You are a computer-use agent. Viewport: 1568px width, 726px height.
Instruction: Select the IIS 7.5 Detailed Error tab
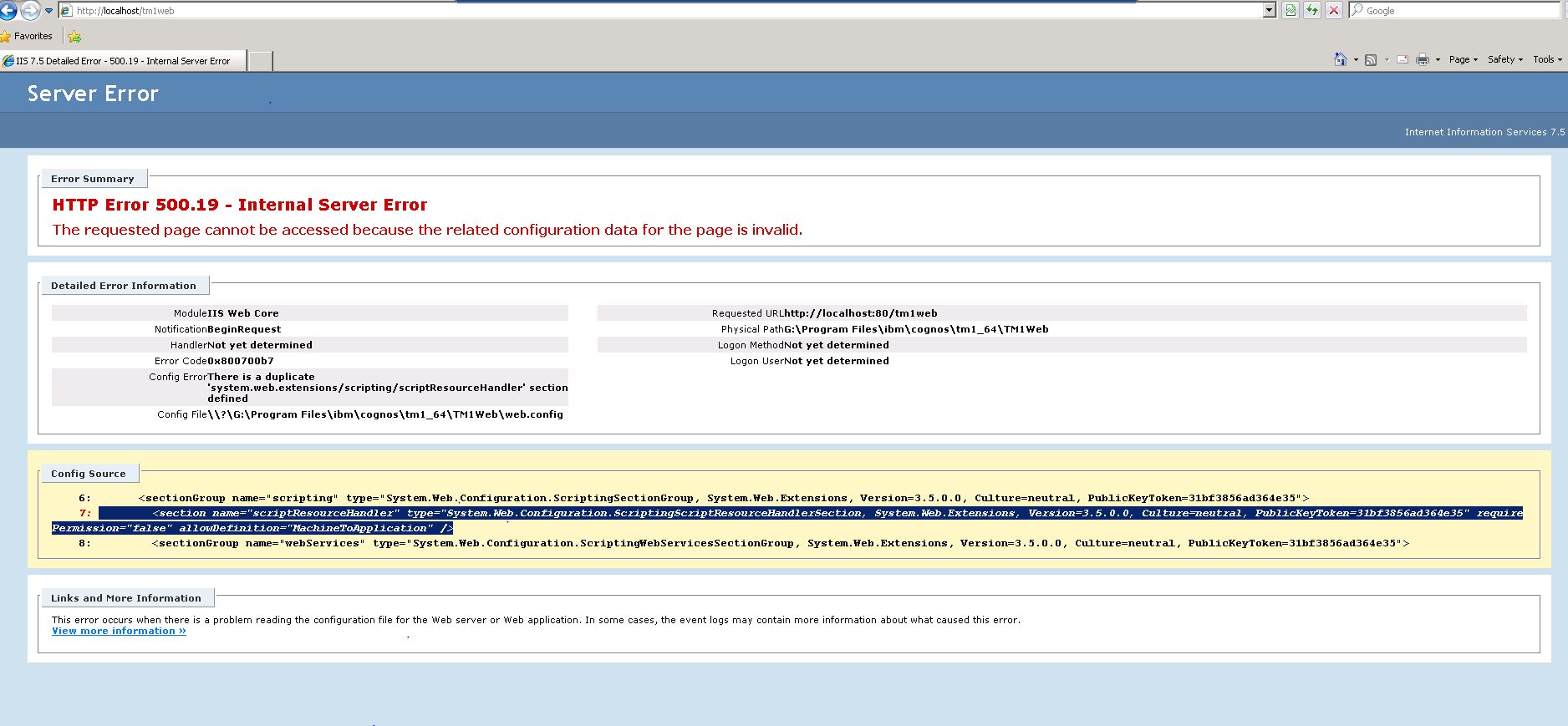[123, 61]
